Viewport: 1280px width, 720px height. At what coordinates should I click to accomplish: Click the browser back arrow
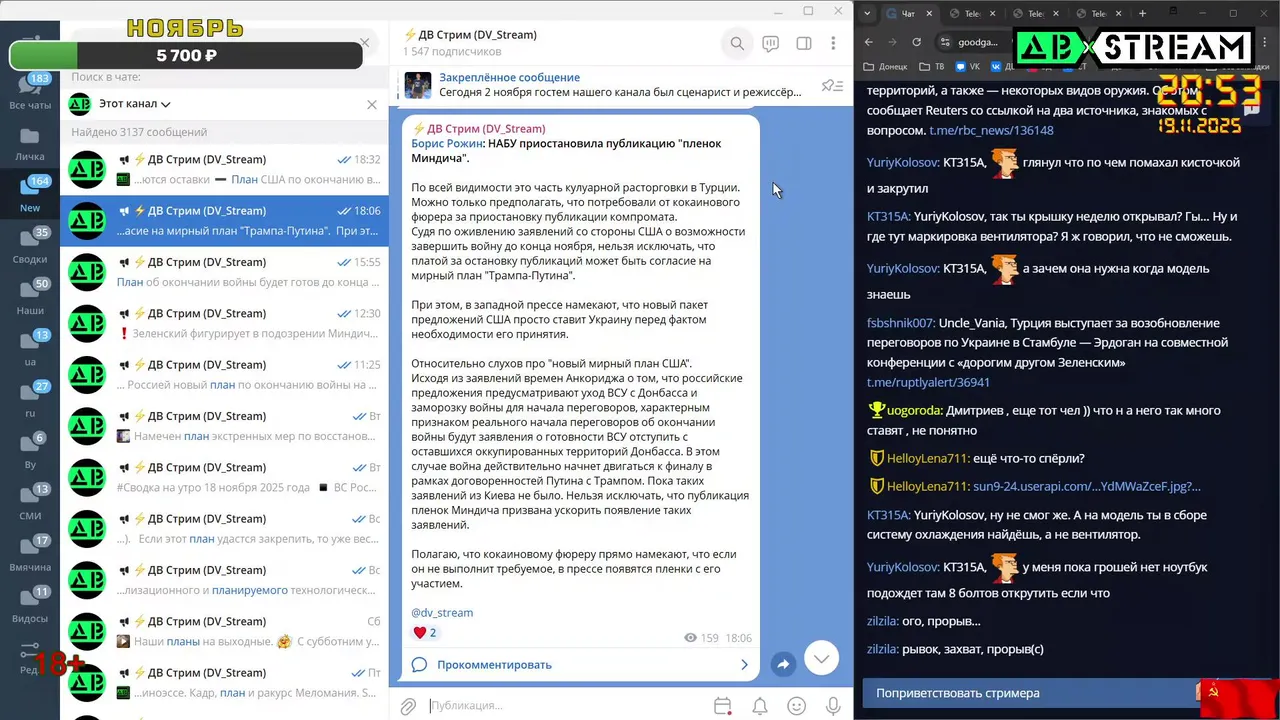(x=868, y=42)
